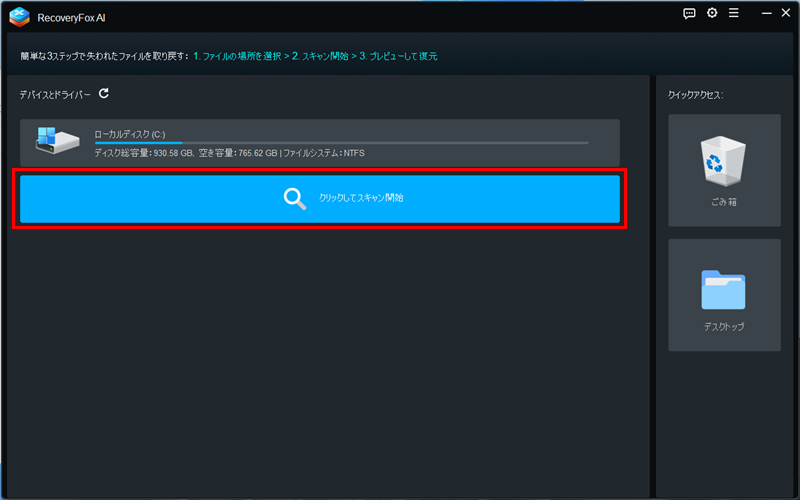Click the RecoveryFox AI logo icon
This screenshot has width=800, height=500.
coord(19,15)
